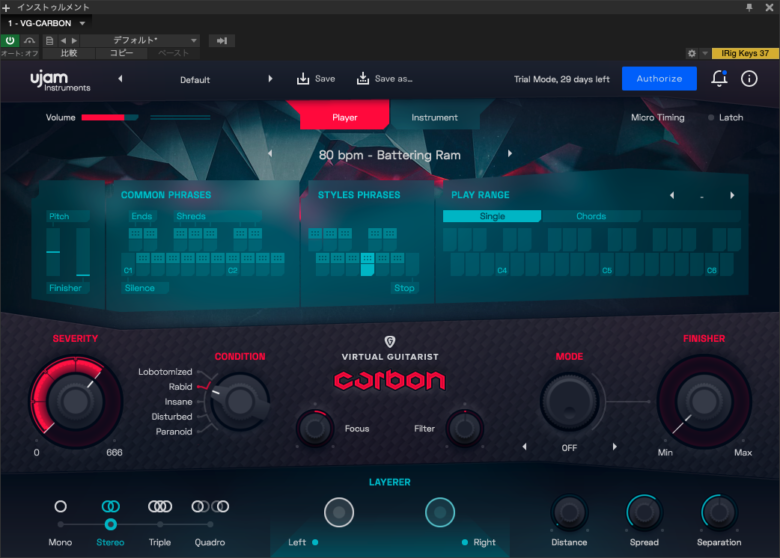780x558 pixels.
Task: Select next Mode with right arrow
Action: pyautogui.click(x=614, y=447)
